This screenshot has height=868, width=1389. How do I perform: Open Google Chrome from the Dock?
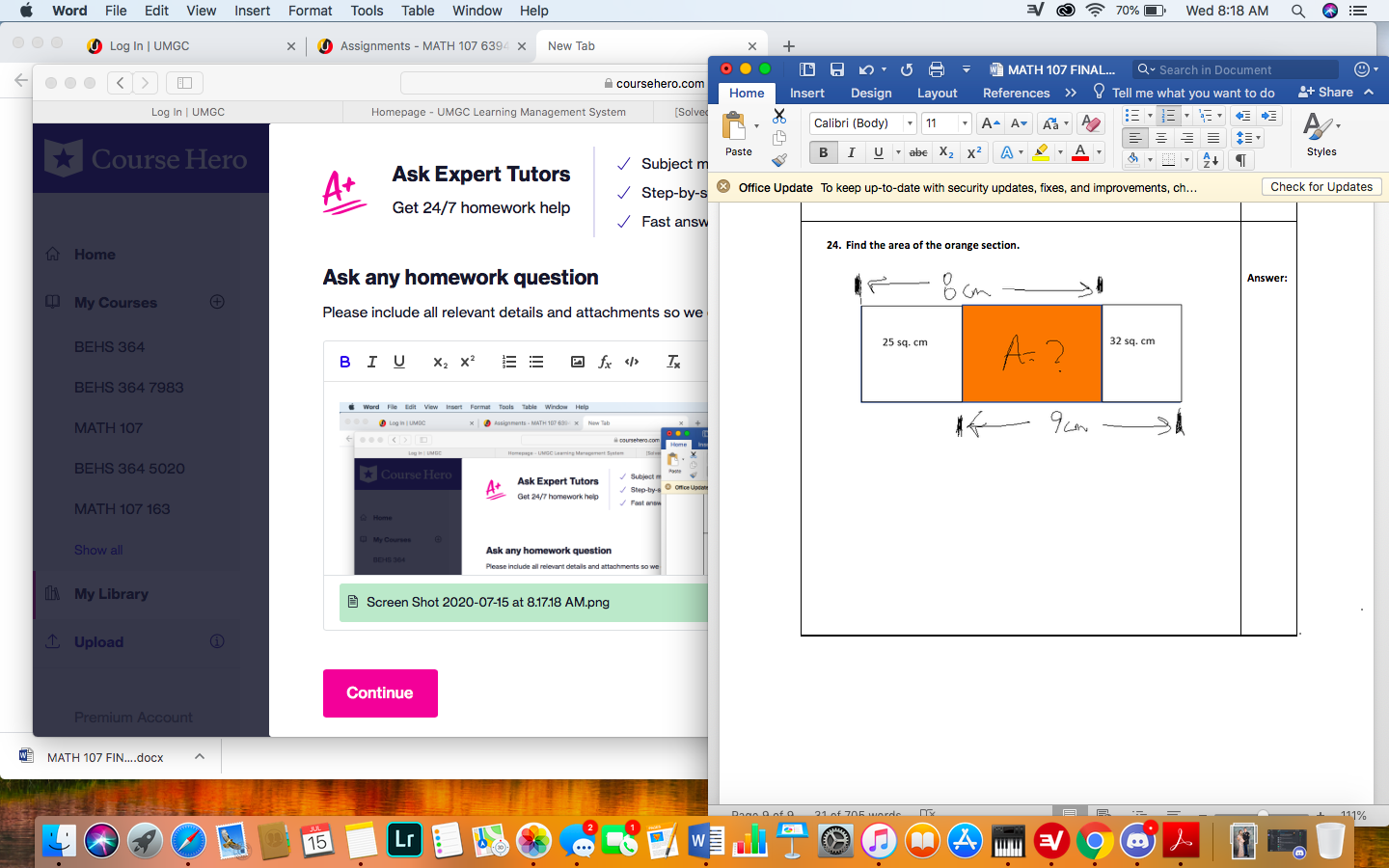1095,841
